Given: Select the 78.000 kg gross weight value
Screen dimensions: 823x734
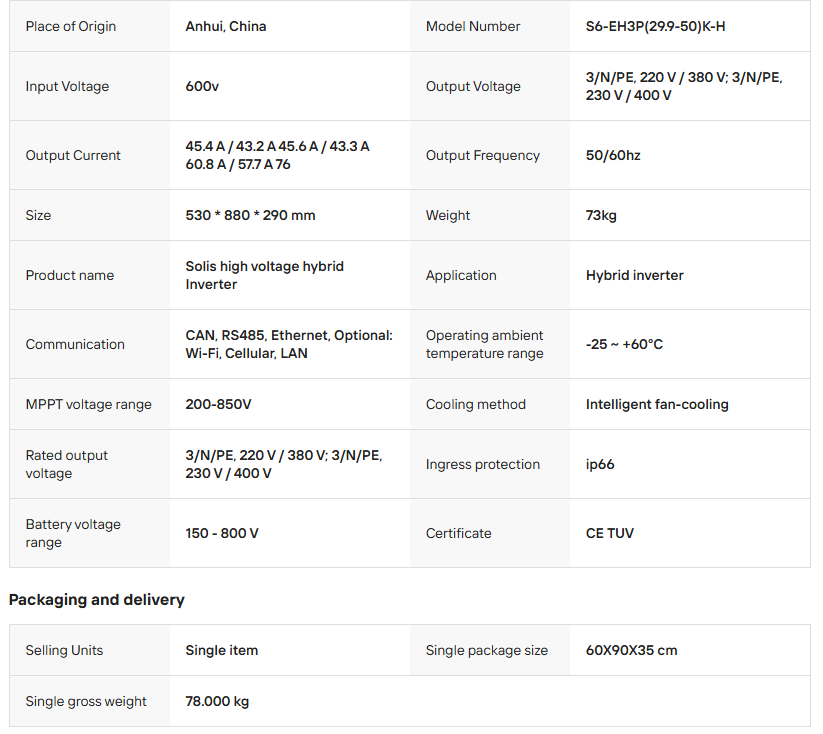Looking at the screenshot, I should 217,701.
